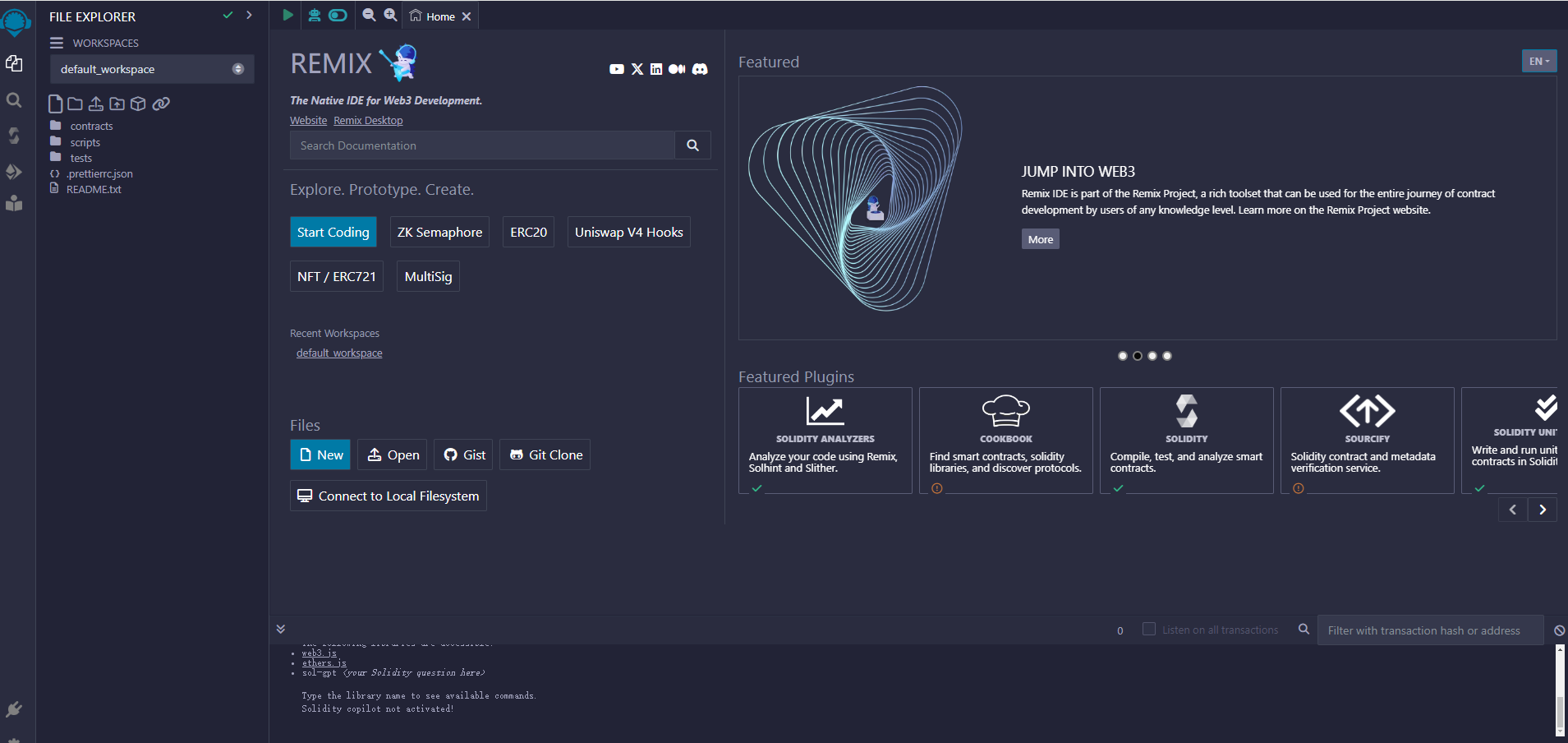The height and width of the screenshot is (743, 1568).
Task: Click the Start Coding button
Action: pyautogui.click(x=333, y=232)
